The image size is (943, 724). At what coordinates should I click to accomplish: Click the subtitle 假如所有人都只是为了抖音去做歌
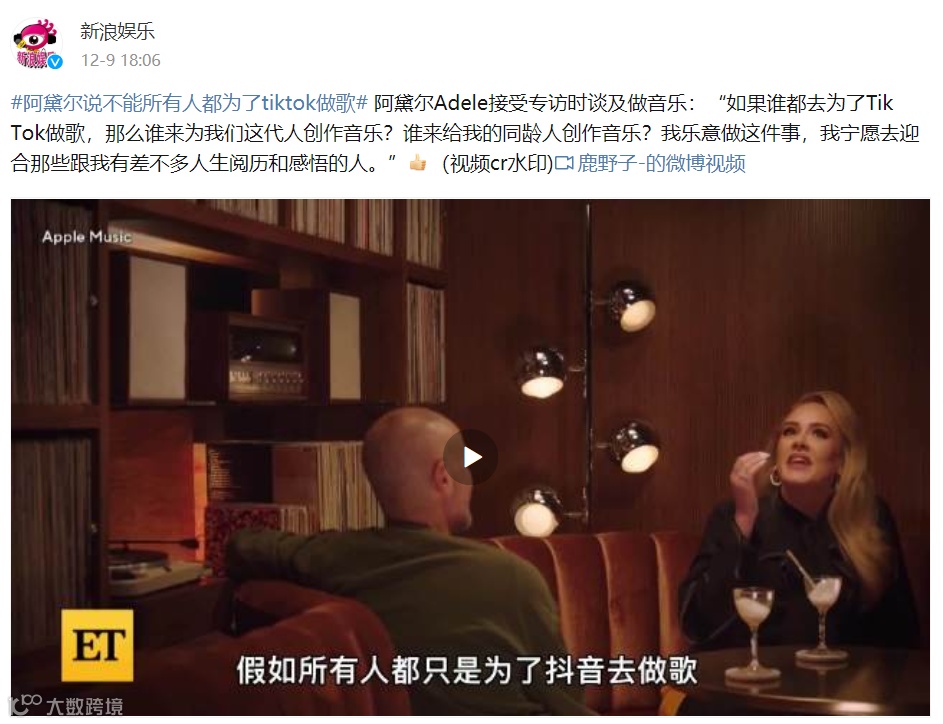point(467,670)
